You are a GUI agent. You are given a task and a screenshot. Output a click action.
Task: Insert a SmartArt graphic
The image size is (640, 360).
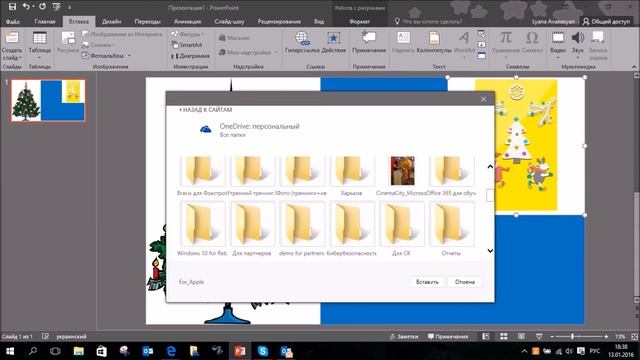pyautogui.click(x=187, y=45)
